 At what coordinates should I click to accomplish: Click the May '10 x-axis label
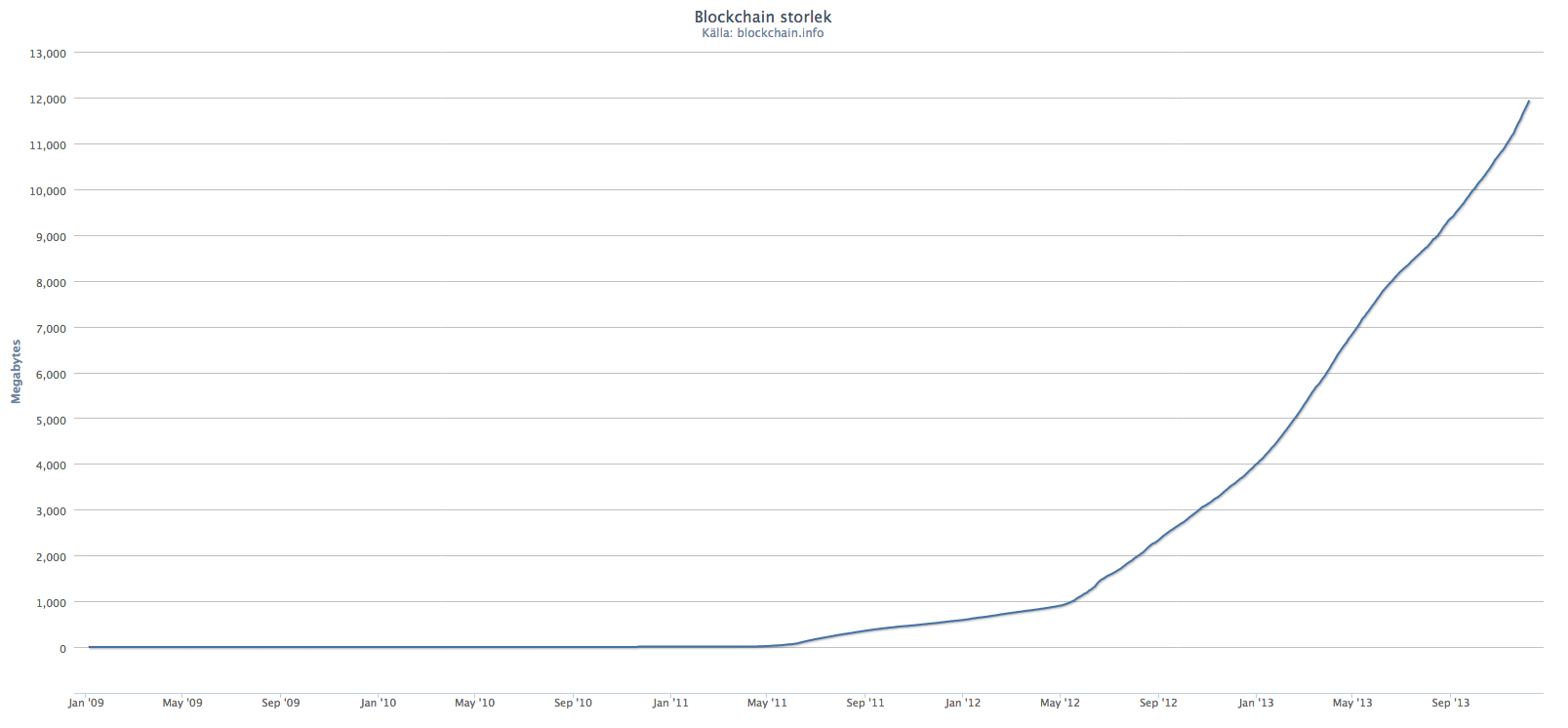[x=474, y=703]
